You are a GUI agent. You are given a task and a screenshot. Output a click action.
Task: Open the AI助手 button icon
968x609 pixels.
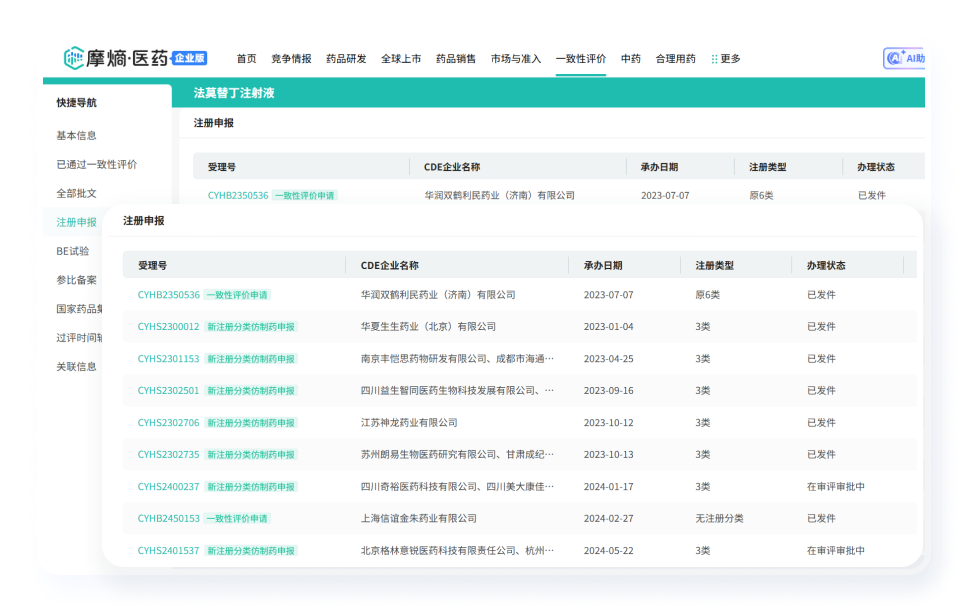pos(894,59)
